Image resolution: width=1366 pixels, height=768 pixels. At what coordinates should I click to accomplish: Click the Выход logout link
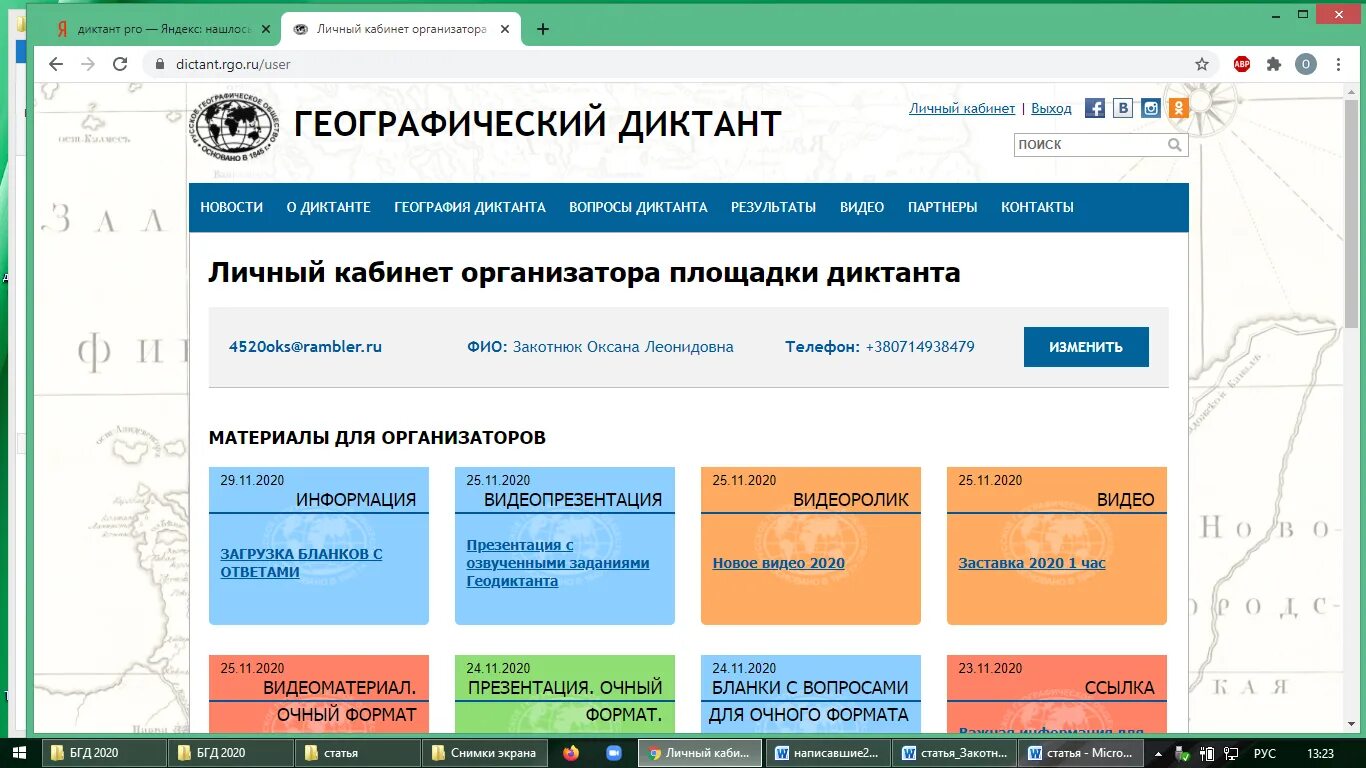click(1051, 108)
